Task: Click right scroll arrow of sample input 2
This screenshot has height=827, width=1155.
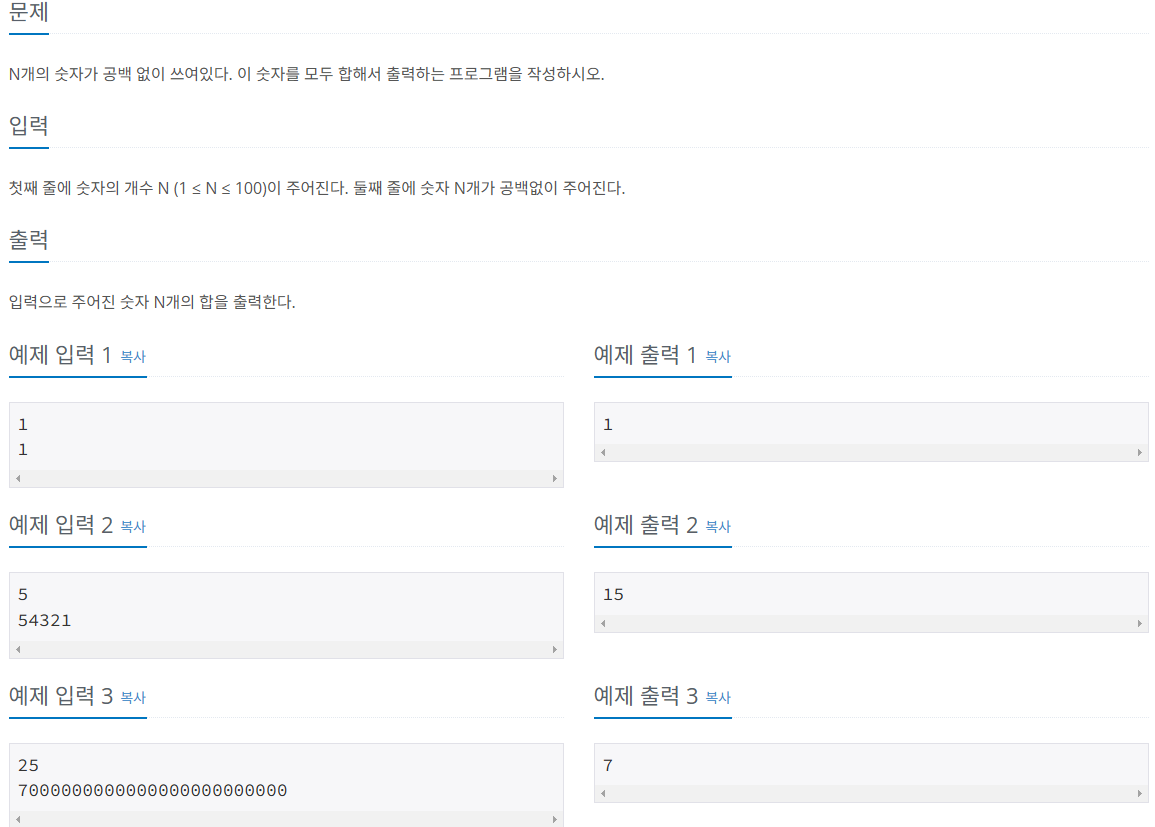Action: click(555, 650)
